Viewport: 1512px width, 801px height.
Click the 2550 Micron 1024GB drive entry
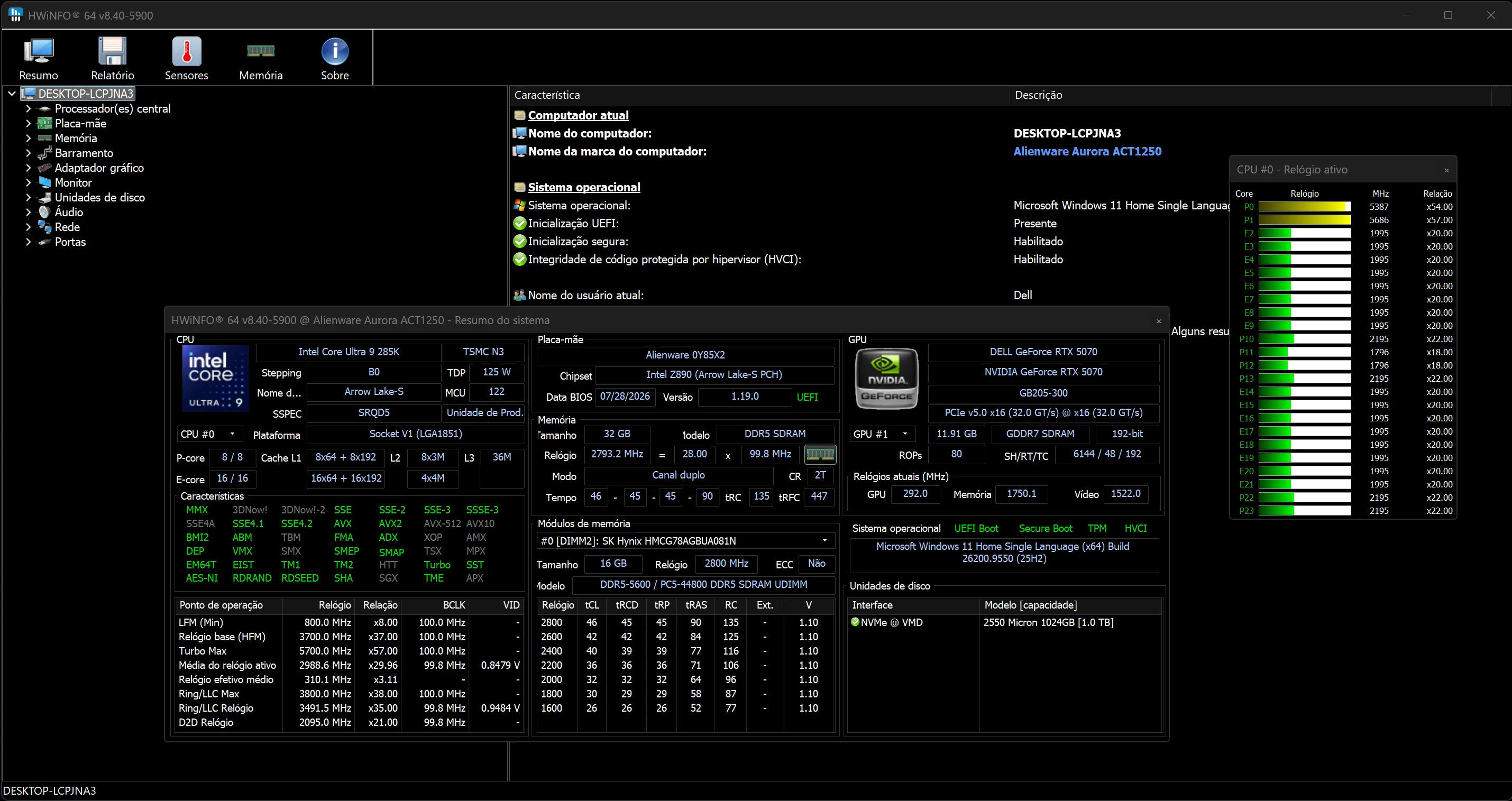click(1048, 623)
